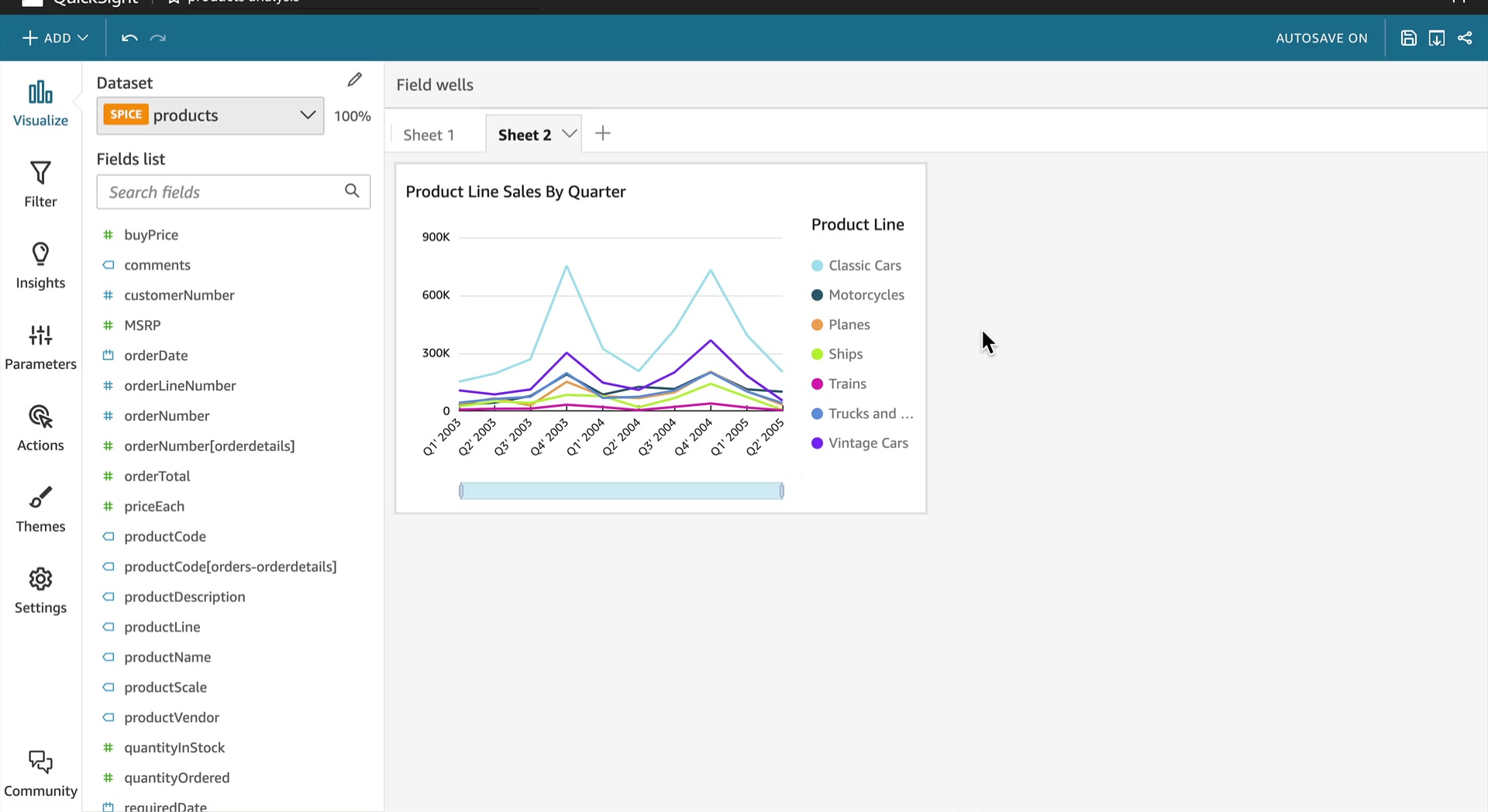The height and width of the screenshot is (812, 1488).
Task: Expand the Sheet 2 tab chevron
Action: (570, 133)
